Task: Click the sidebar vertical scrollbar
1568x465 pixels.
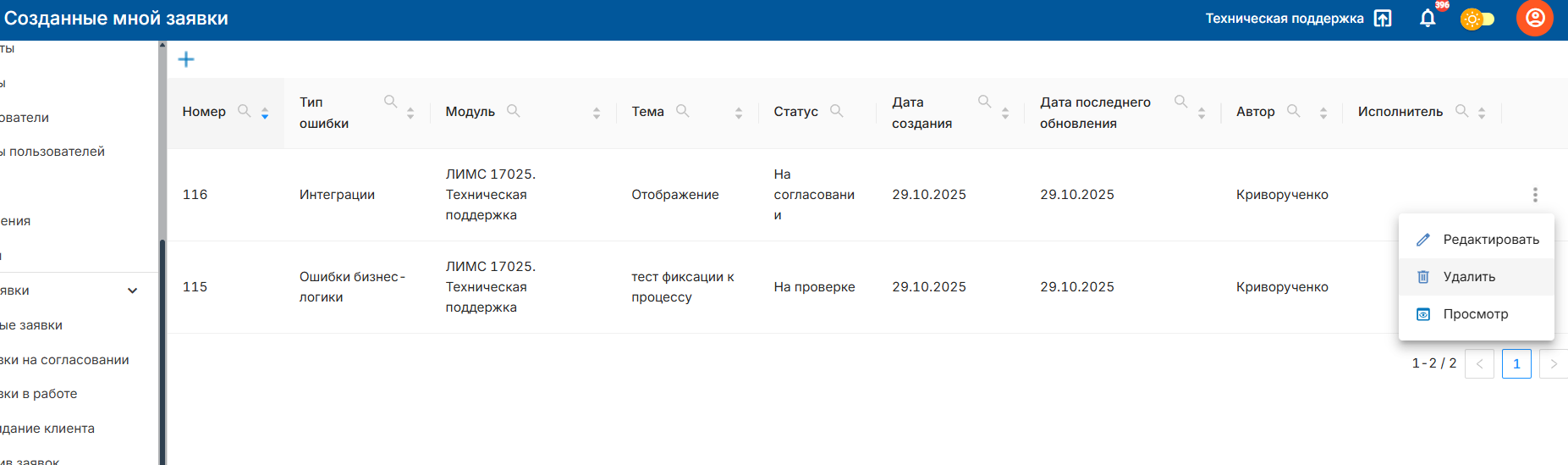Action: point(162,339)
